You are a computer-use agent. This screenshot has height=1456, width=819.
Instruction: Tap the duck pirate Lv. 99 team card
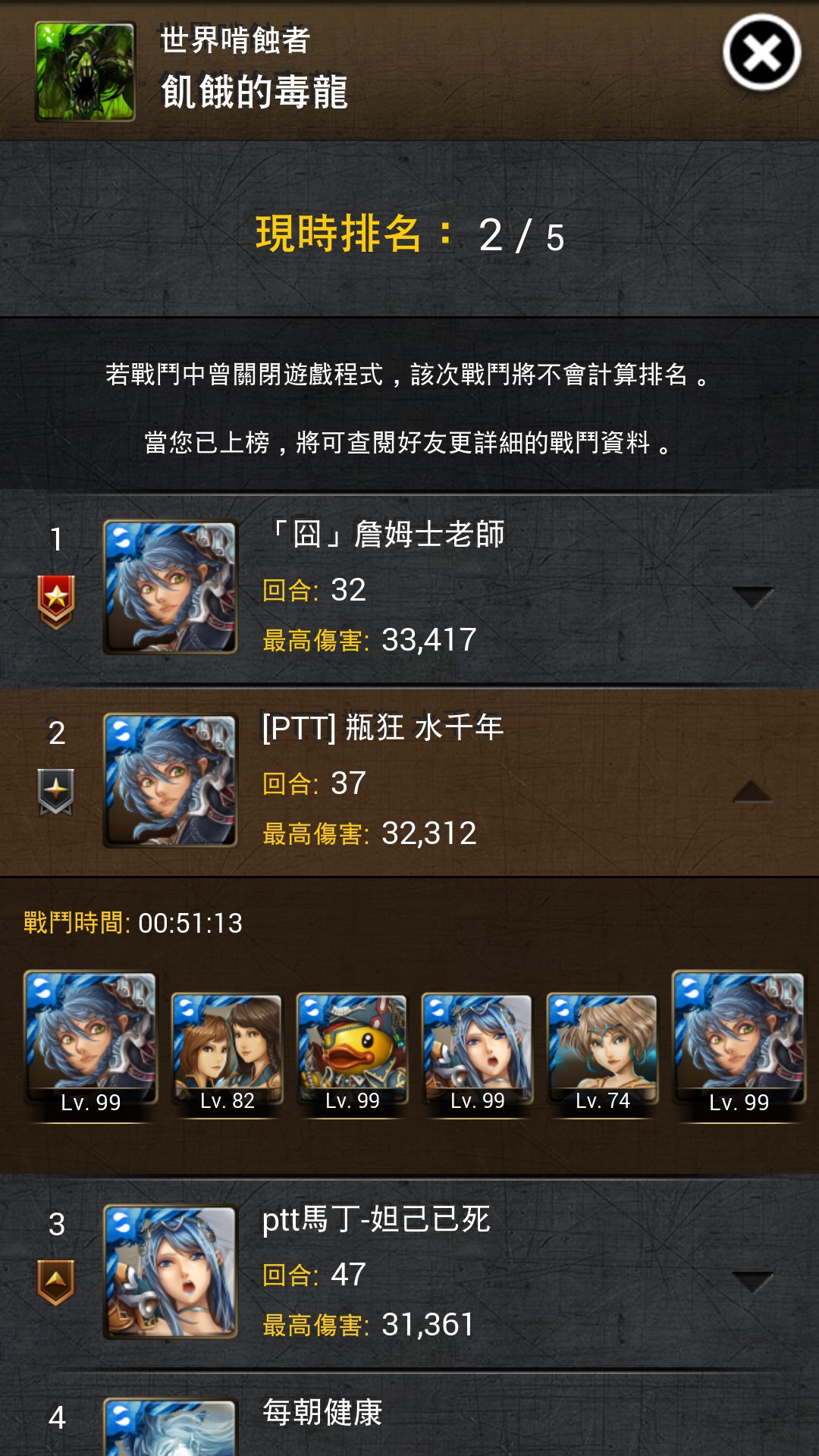[352, 1054]
